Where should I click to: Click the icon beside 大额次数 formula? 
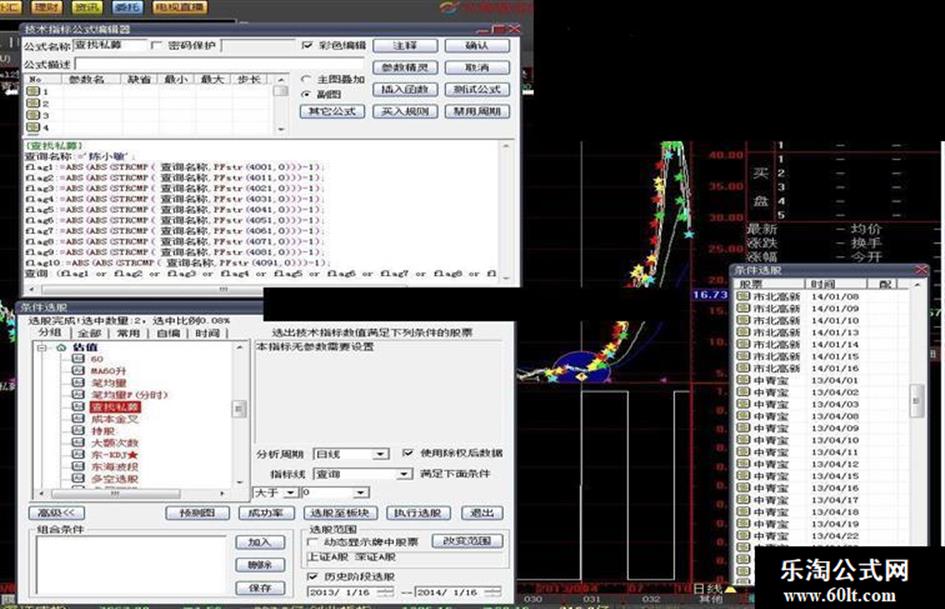tap(80, 443)
